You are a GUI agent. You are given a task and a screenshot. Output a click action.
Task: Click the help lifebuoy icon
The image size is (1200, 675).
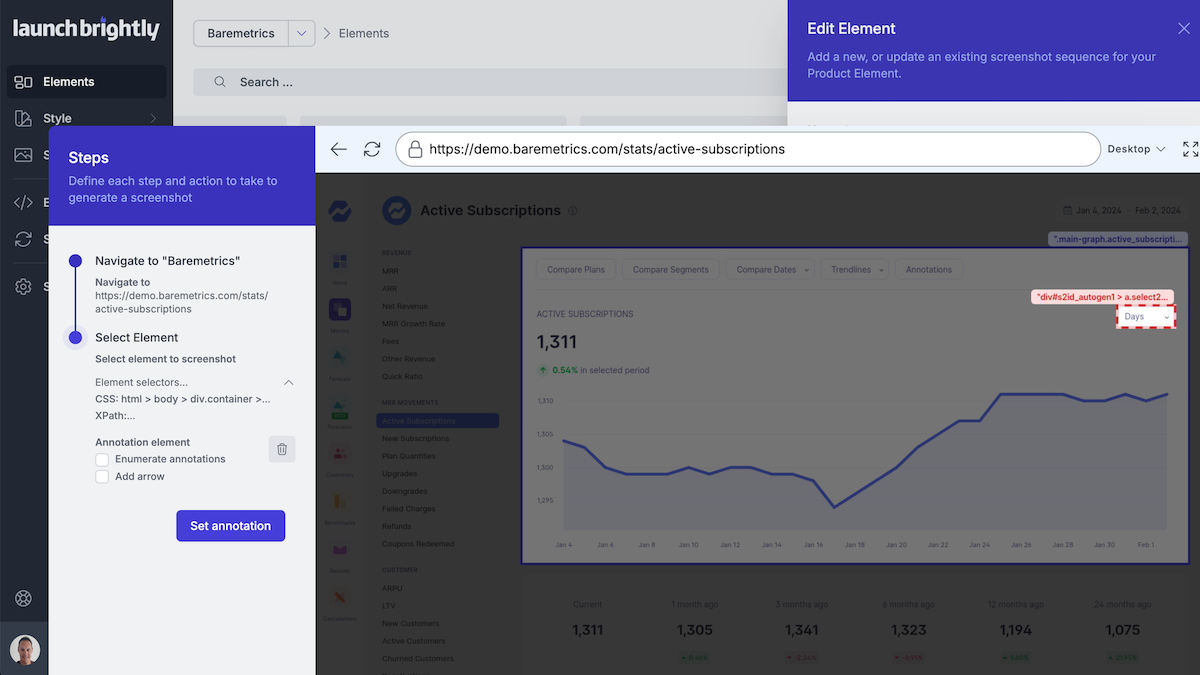click(24, 599)
